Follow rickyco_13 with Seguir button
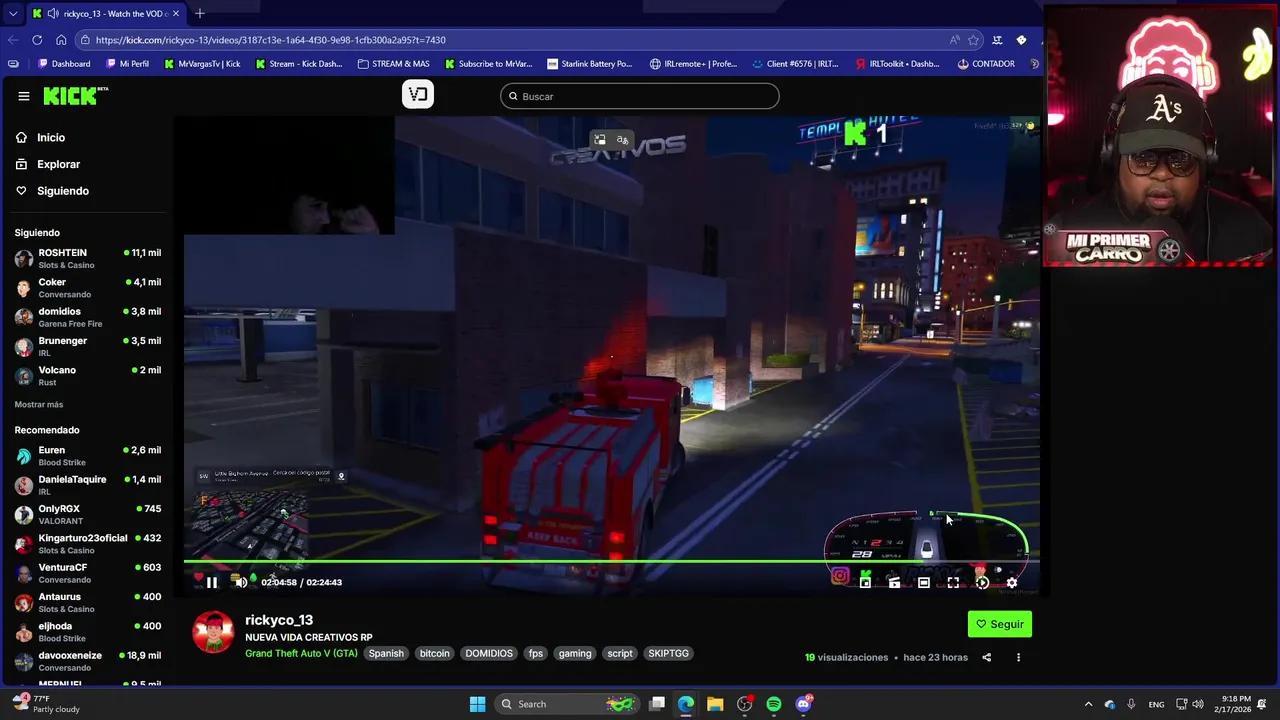The width and height of the screenshot is (1280, 720). click(1000, 624)
